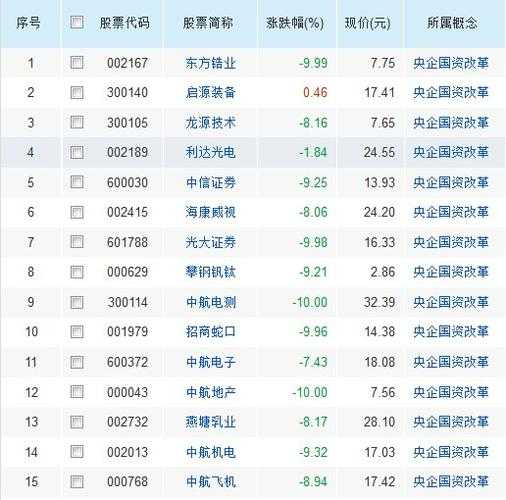Open 中航飞机 stock link
This screenshot has height=500, width=506.
pos(211,481)
